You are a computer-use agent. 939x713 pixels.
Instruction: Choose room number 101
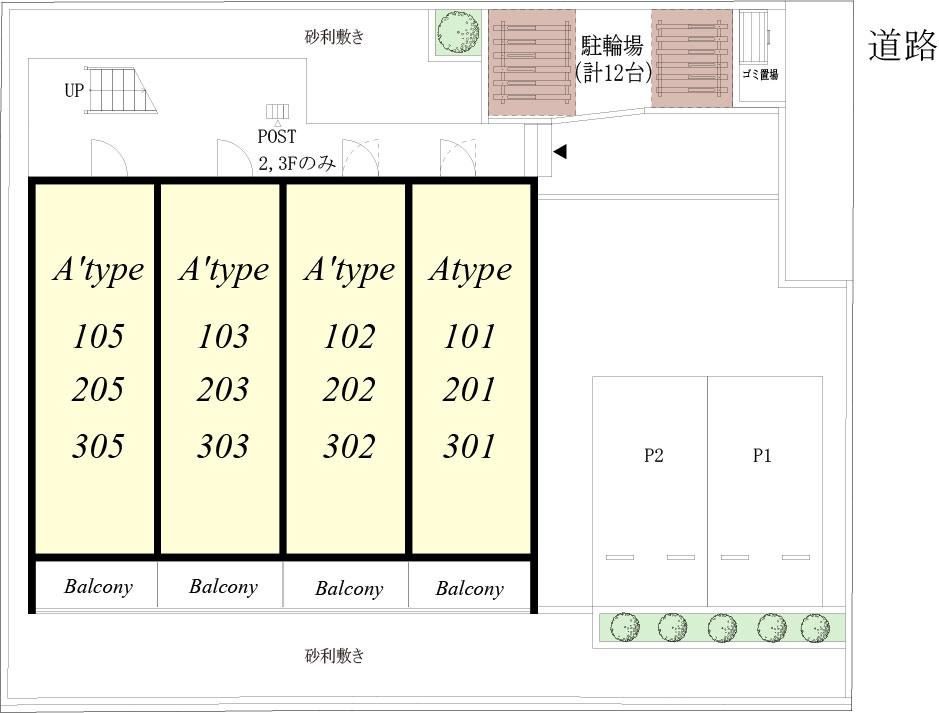470,337
